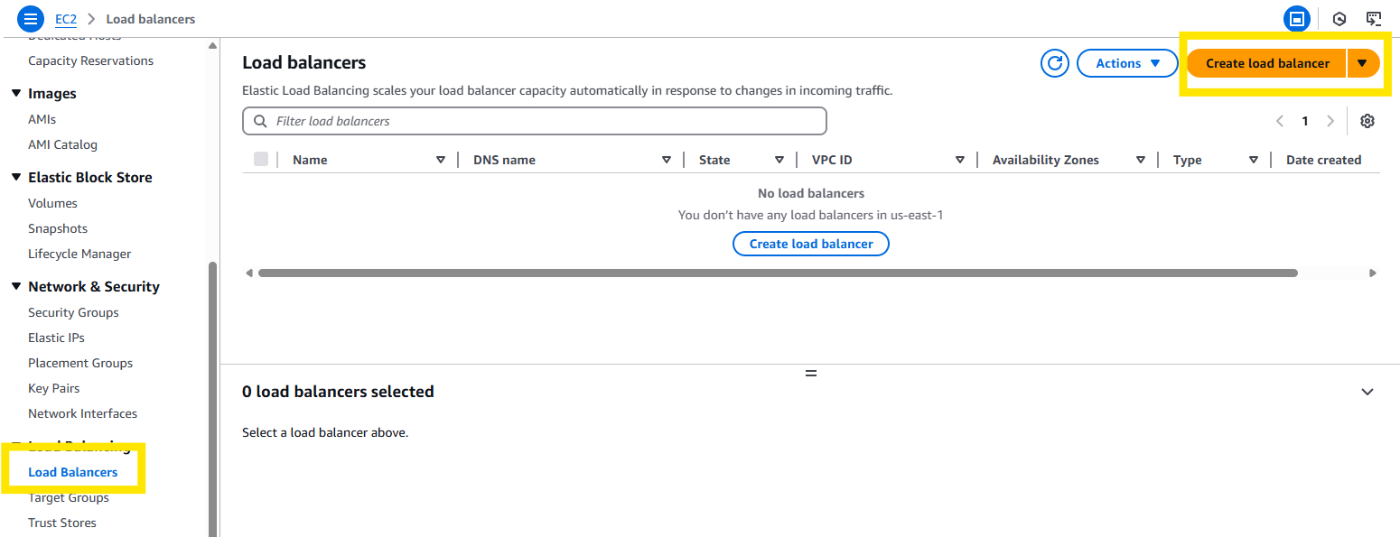Click the '0 load balancers selected' heading
Image resolution: width=1400 pixels, height=537 pixels.
pos(338,392)
